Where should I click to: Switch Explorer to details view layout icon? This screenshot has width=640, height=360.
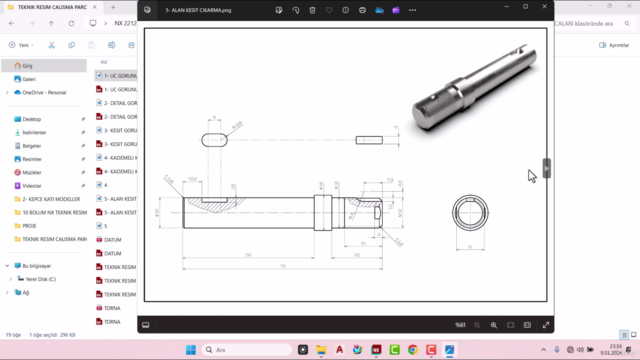click(x=624, y=335)
